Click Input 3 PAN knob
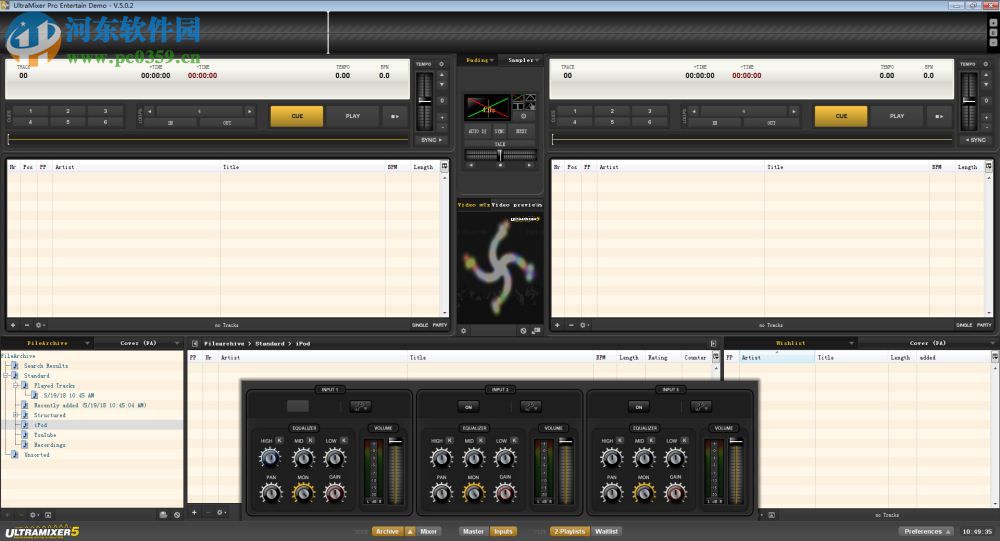 click(x=612, y=493)
